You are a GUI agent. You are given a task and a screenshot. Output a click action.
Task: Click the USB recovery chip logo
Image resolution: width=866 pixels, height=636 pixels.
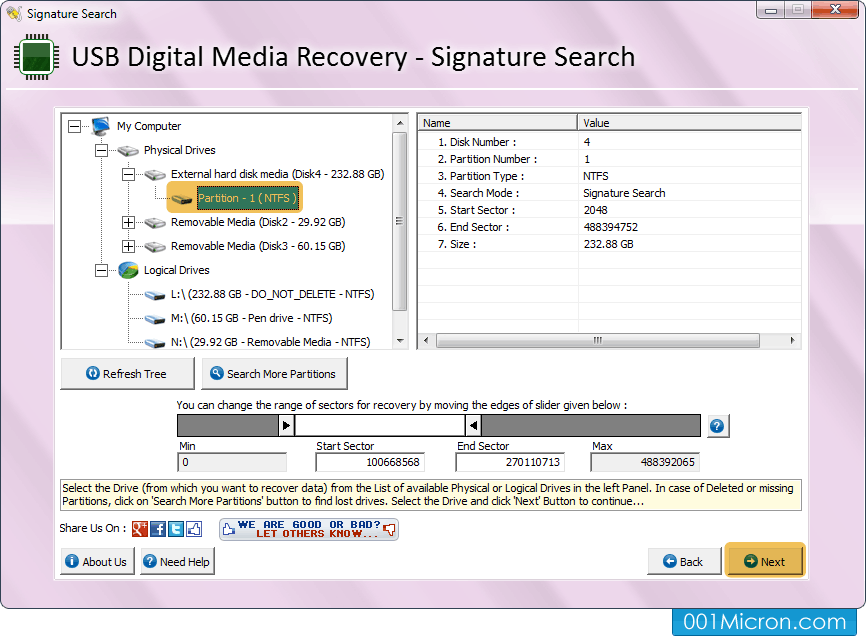coord(36,57)
